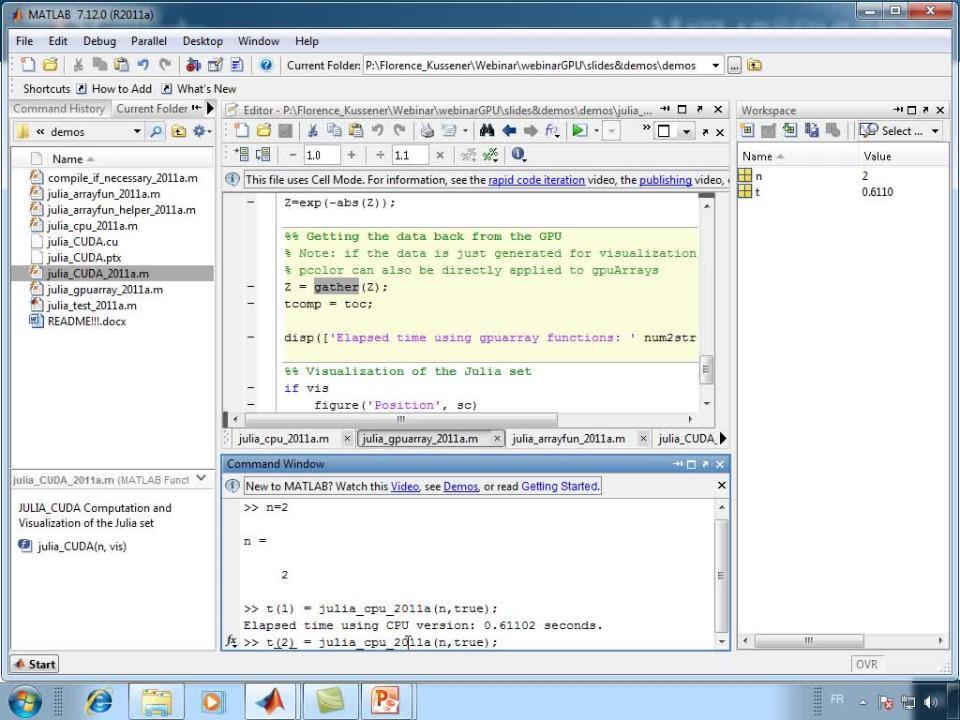Click the Demos link in Command Window
The image size is (960, 720).
click(x=460, y=486)
